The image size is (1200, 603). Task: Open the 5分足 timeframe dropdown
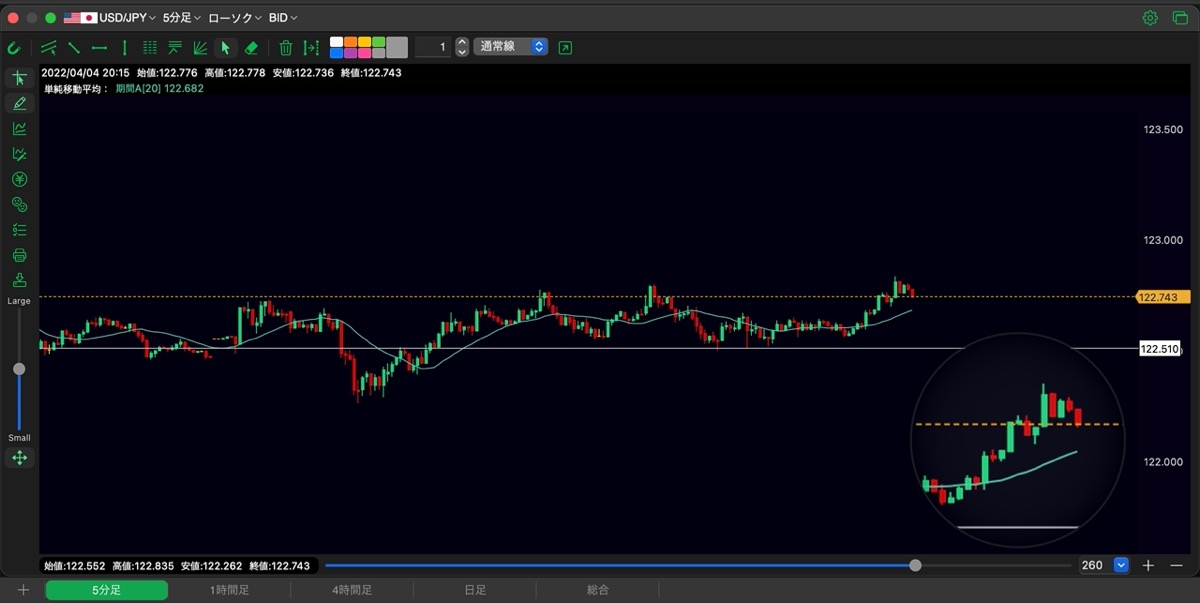182,18
